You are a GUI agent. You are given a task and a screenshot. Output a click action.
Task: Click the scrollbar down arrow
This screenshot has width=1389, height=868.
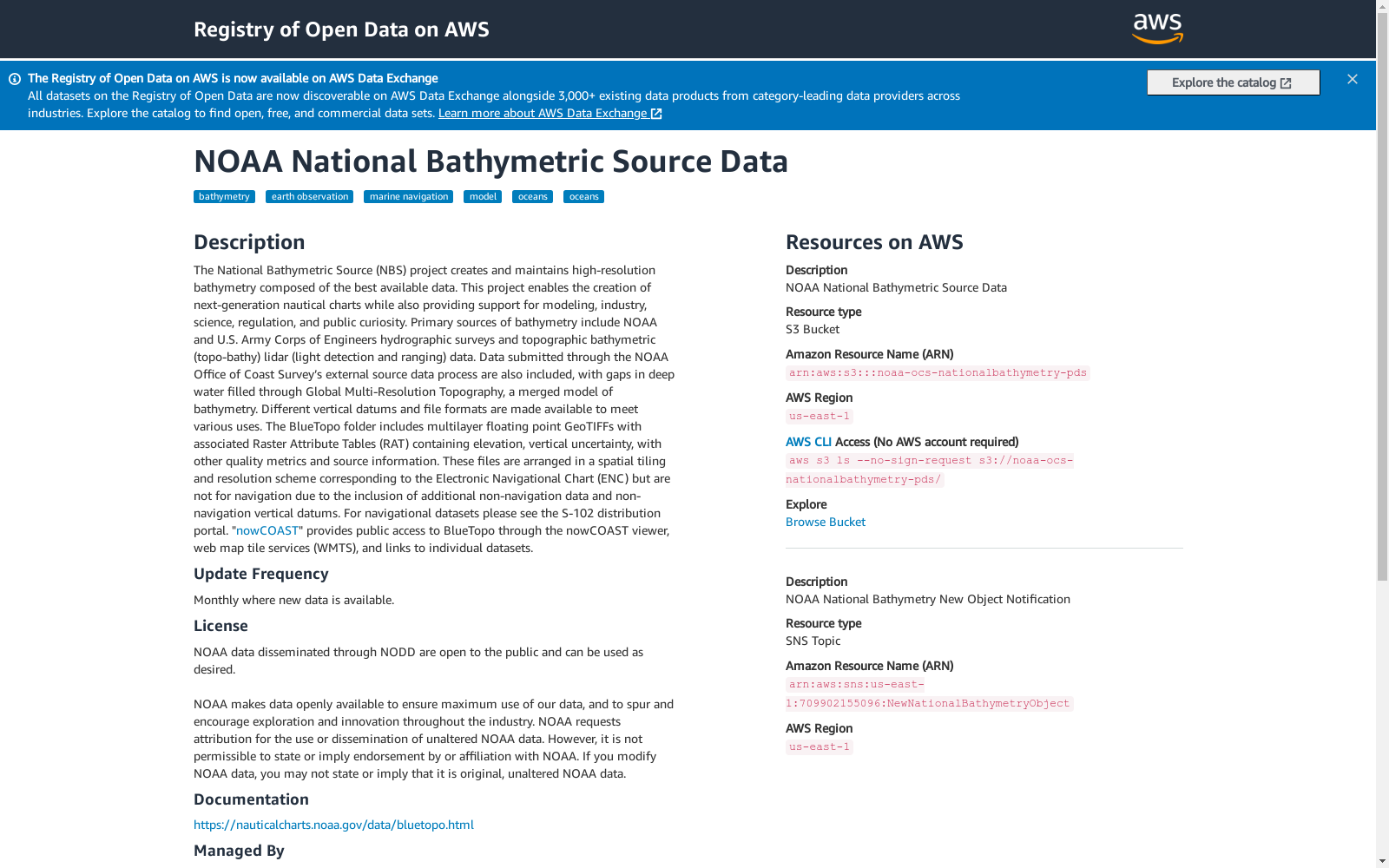pyautogui.click(x=1382, y=861)
